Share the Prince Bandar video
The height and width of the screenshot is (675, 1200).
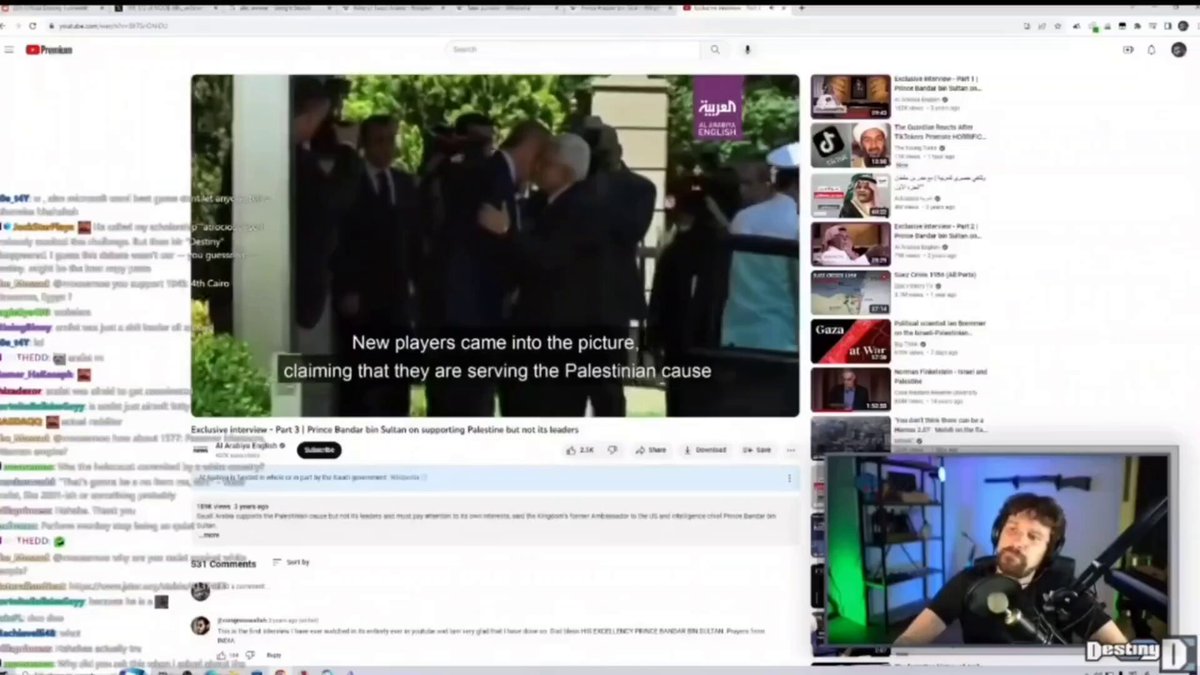(x=651, y=450)
